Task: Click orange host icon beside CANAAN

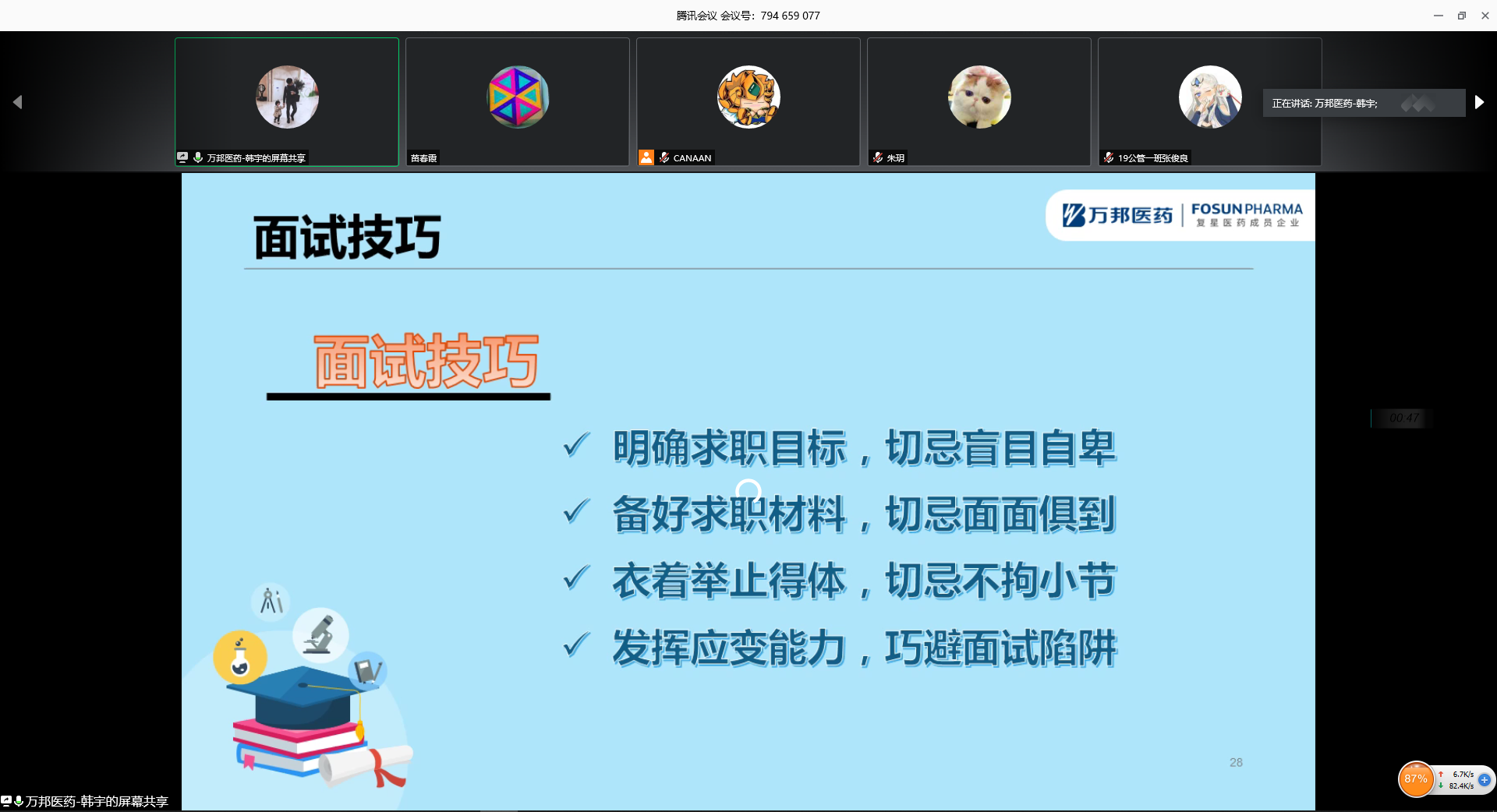Action: [x=646, y=157]
